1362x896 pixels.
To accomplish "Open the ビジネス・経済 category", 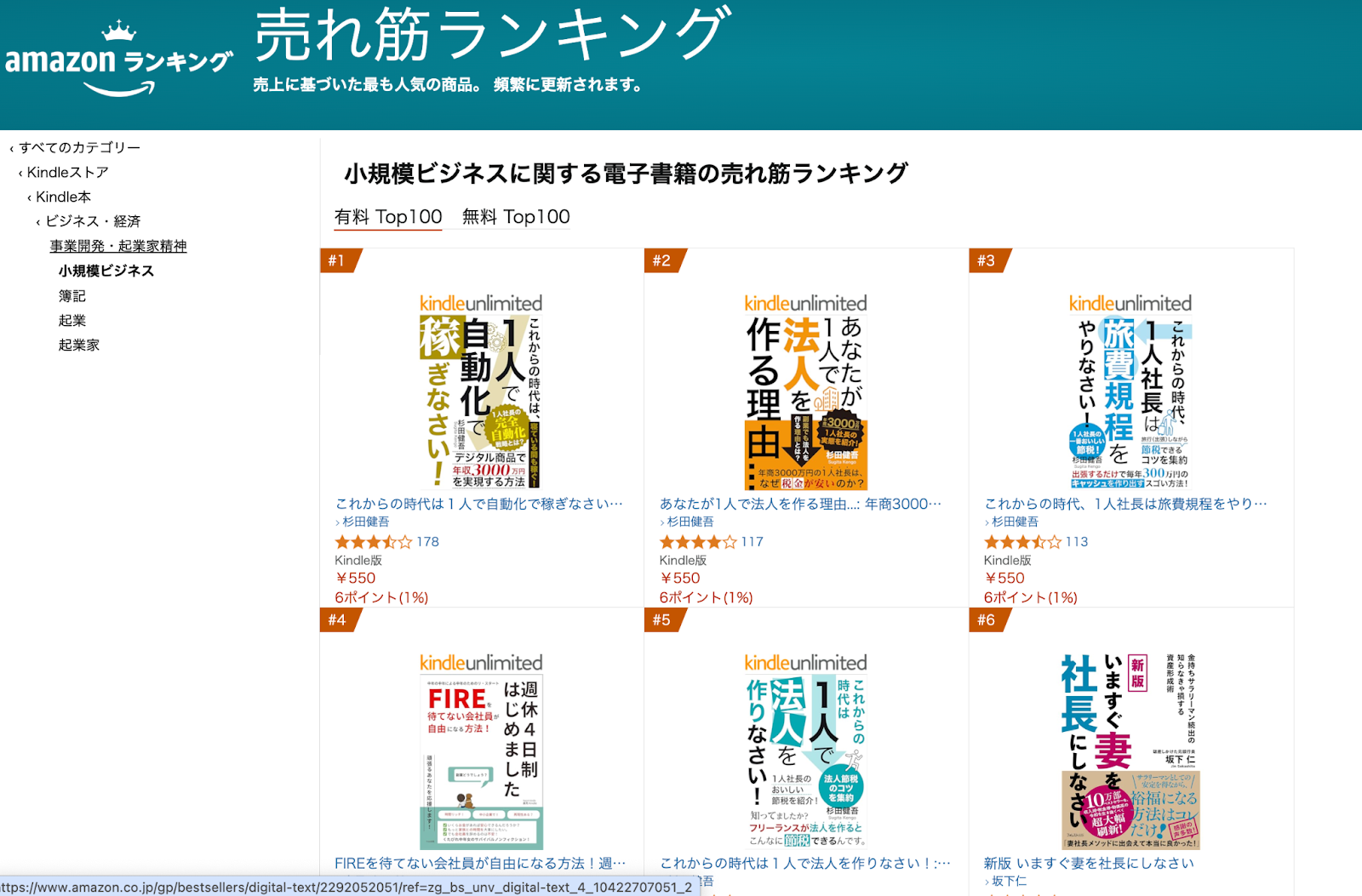I will tap(92, 221).
